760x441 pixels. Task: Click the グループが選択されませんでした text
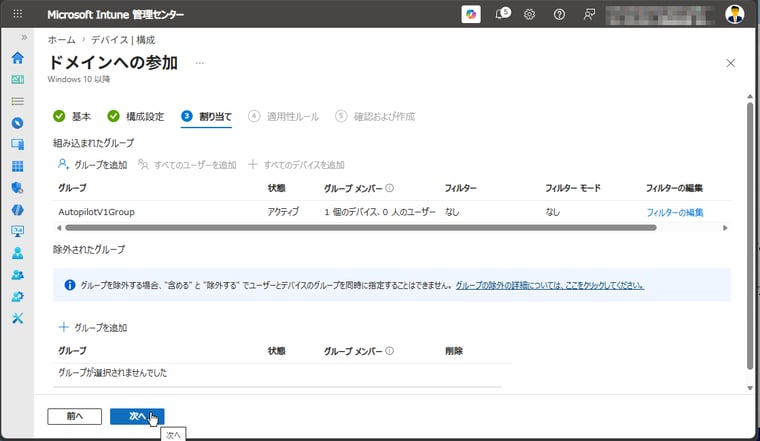tap(112, 373)
